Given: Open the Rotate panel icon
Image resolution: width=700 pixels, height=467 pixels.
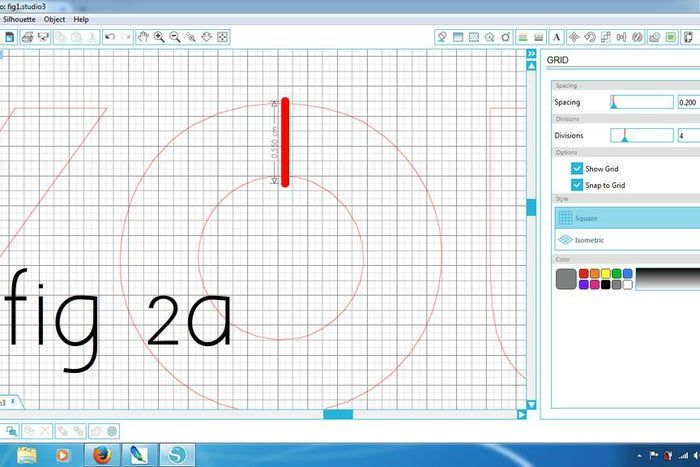Looking at the screenshot, I should pyautogui.click(x=590, y=37).
